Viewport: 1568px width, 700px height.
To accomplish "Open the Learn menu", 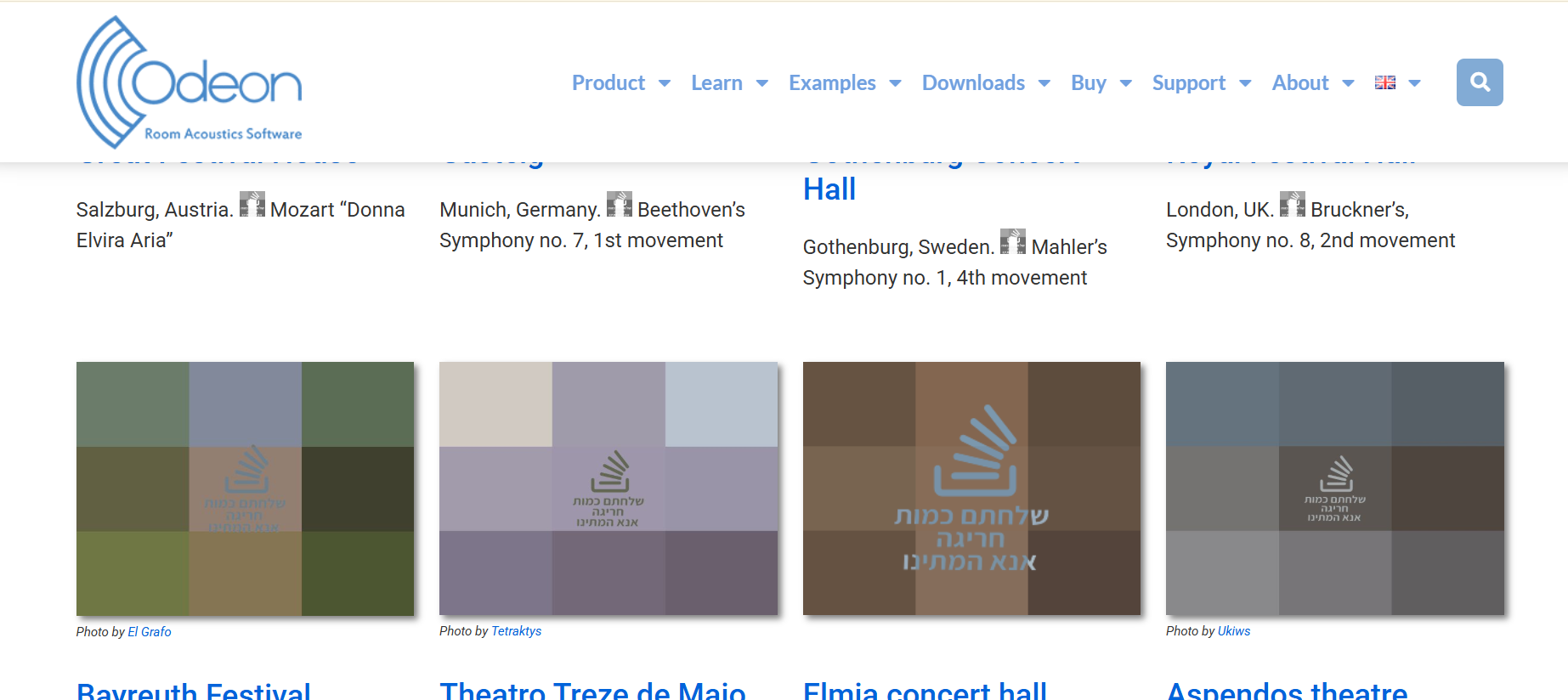I will [x=716, y=83].
